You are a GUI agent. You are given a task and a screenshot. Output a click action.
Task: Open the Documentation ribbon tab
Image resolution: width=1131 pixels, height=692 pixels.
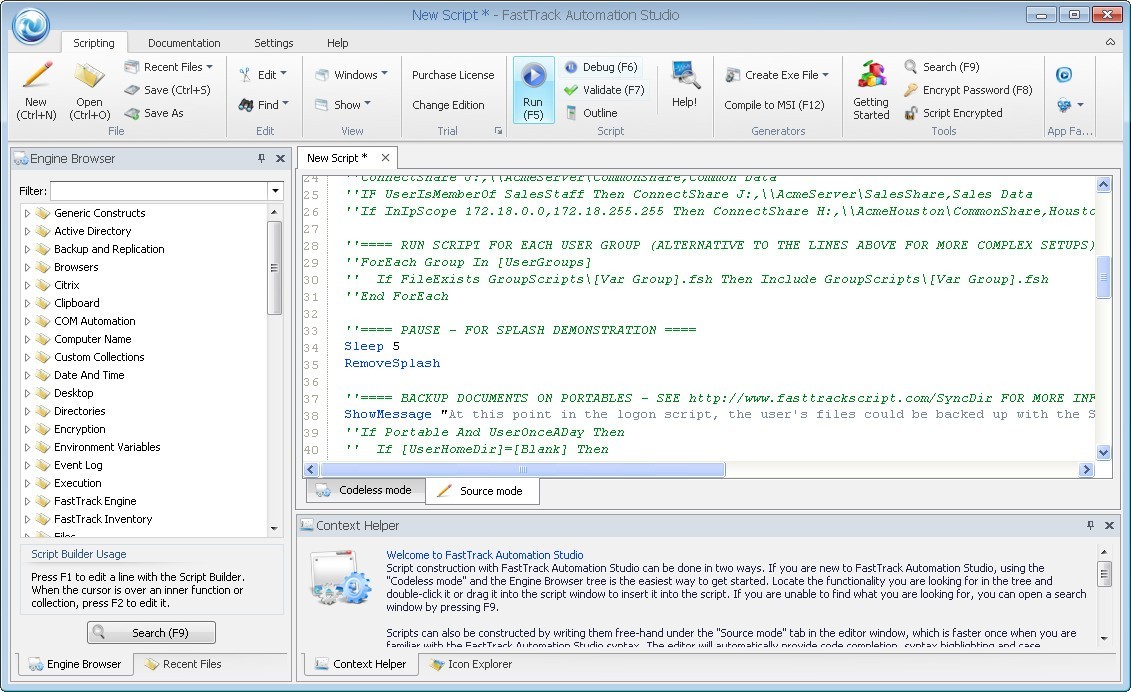184,43
